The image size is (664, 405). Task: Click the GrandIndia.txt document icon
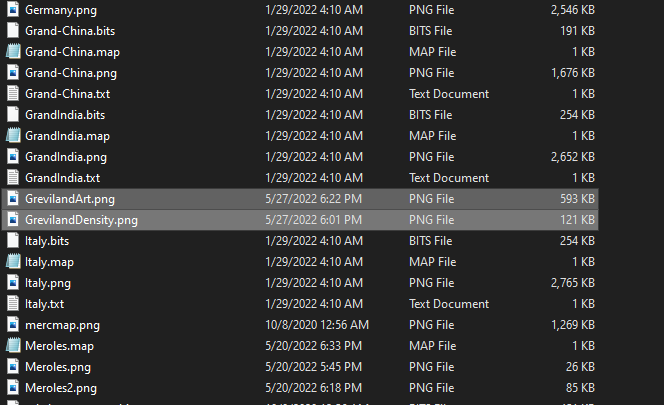(x=13, y=177)
